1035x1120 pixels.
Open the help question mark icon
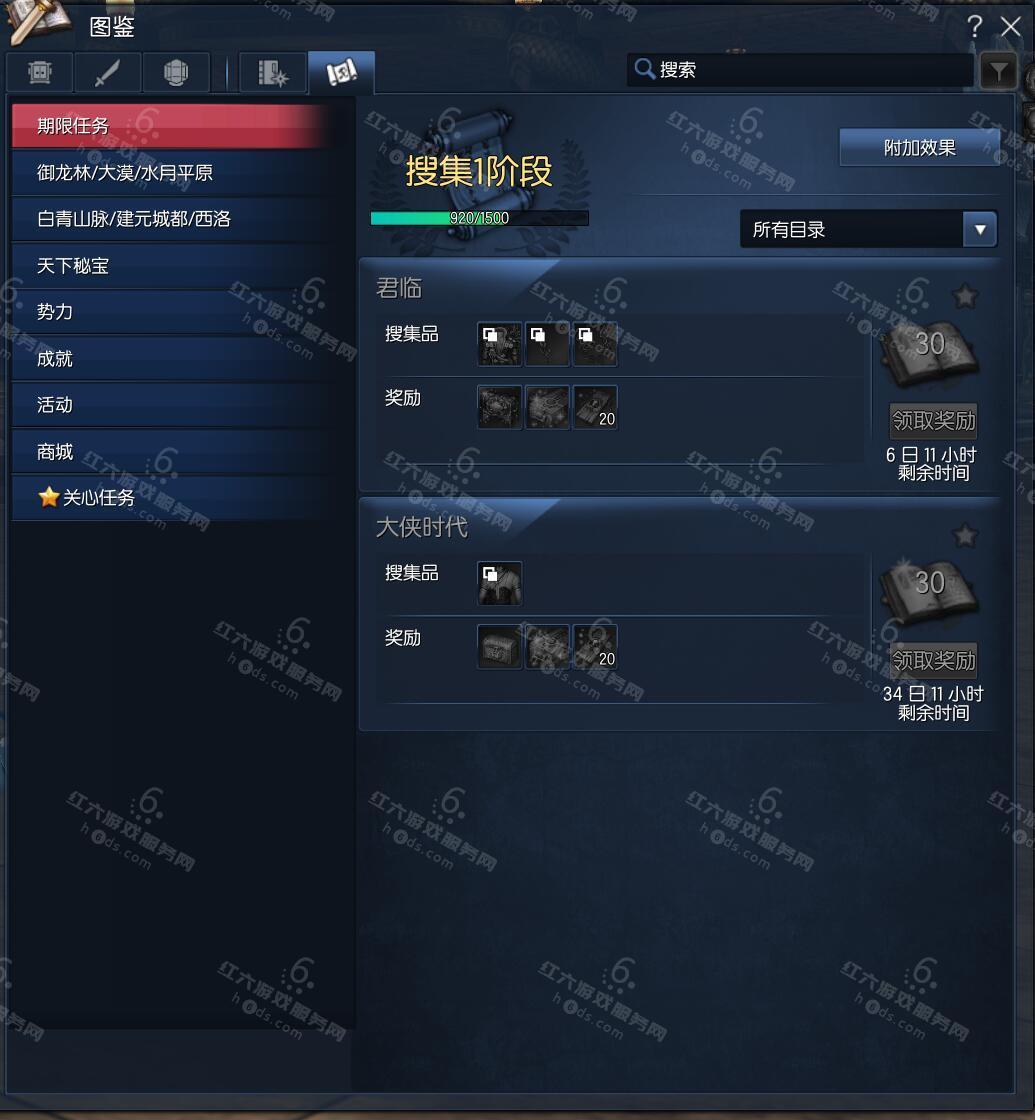click(x=974, y=27)
